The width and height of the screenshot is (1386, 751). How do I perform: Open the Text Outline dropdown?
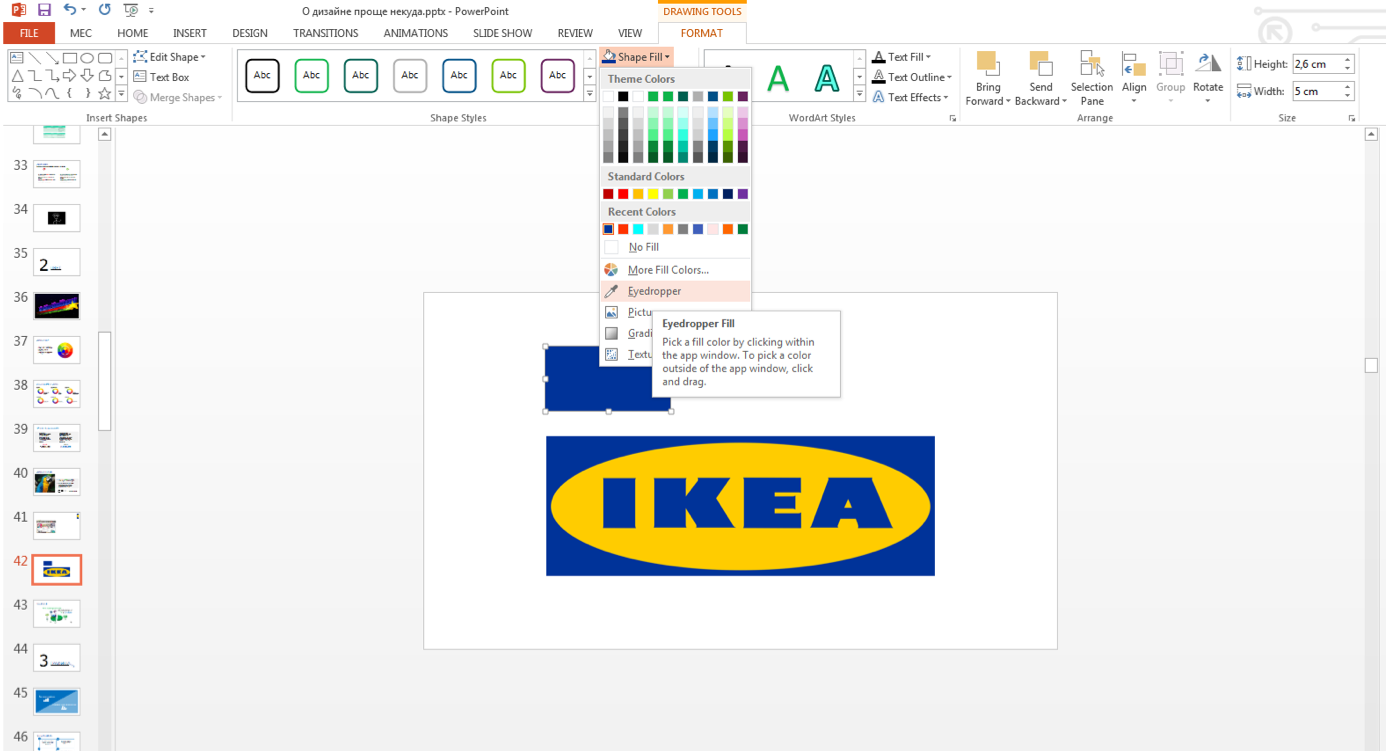pyautogui.click(x=912, y=77)
